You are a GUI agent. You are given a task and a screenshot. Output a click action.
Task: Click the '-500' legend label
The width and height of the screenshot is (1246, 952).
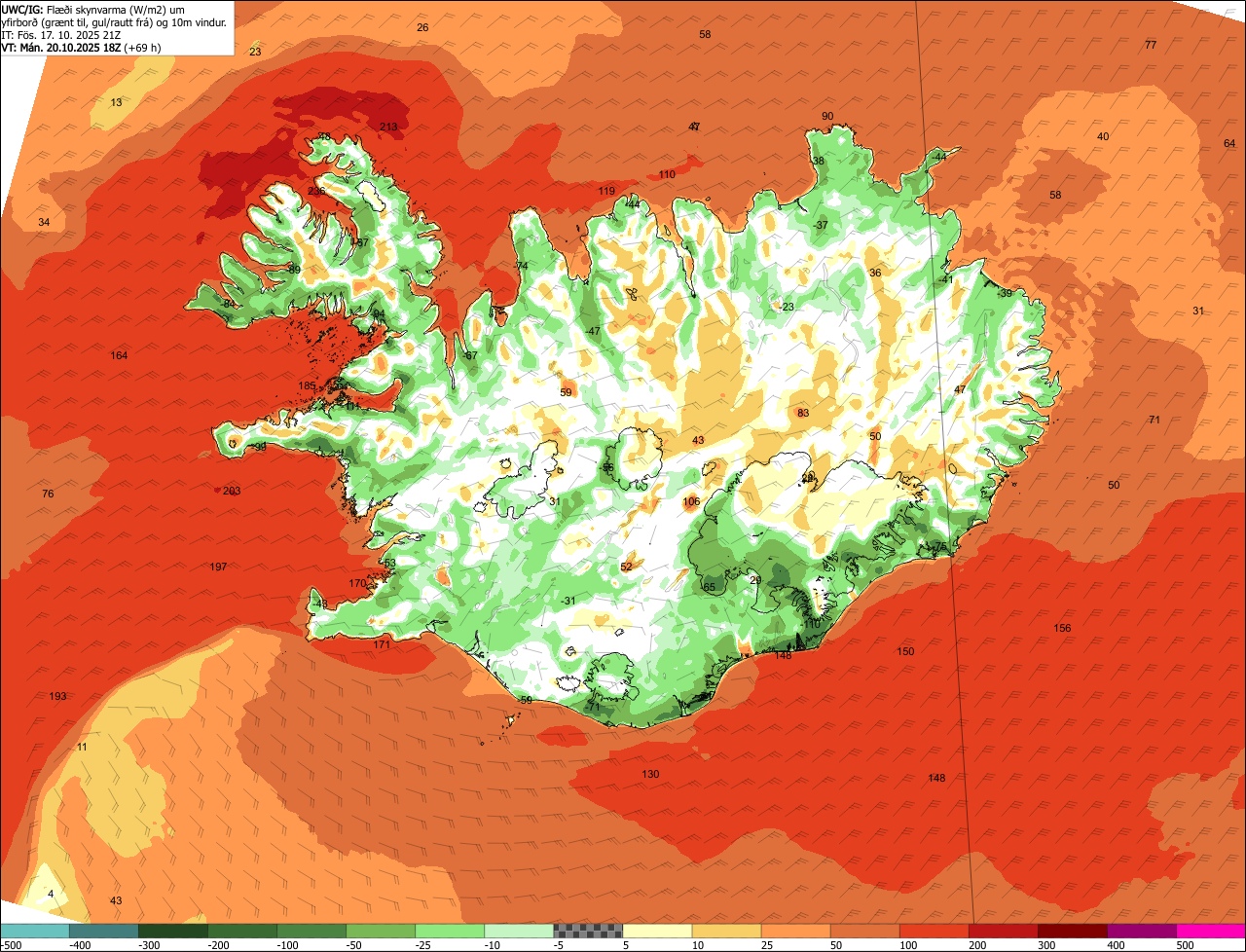(13, 945)
